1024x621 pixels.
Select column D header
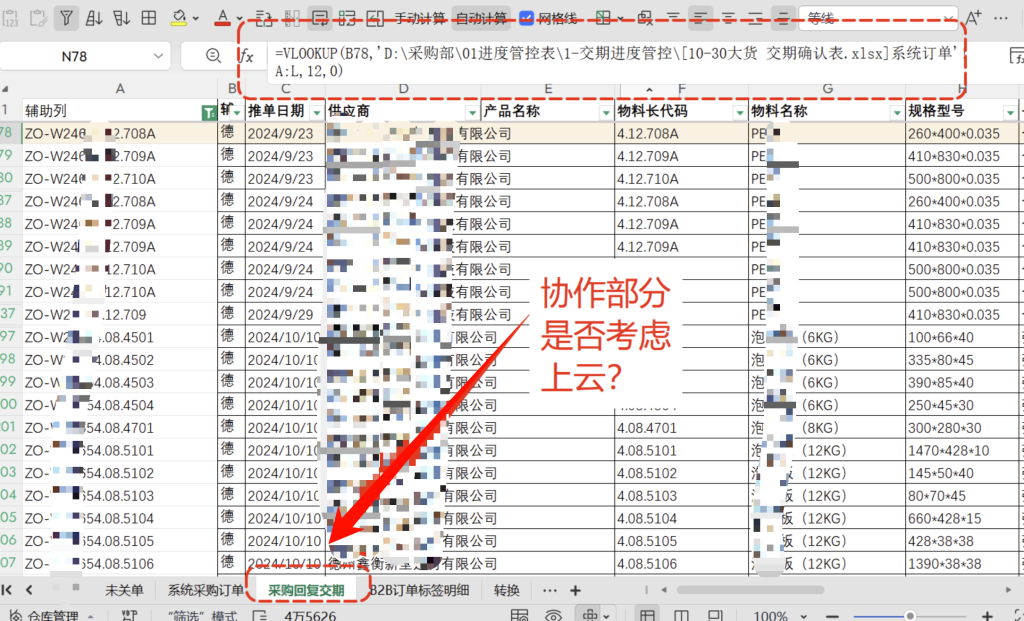tap(403, 89)
